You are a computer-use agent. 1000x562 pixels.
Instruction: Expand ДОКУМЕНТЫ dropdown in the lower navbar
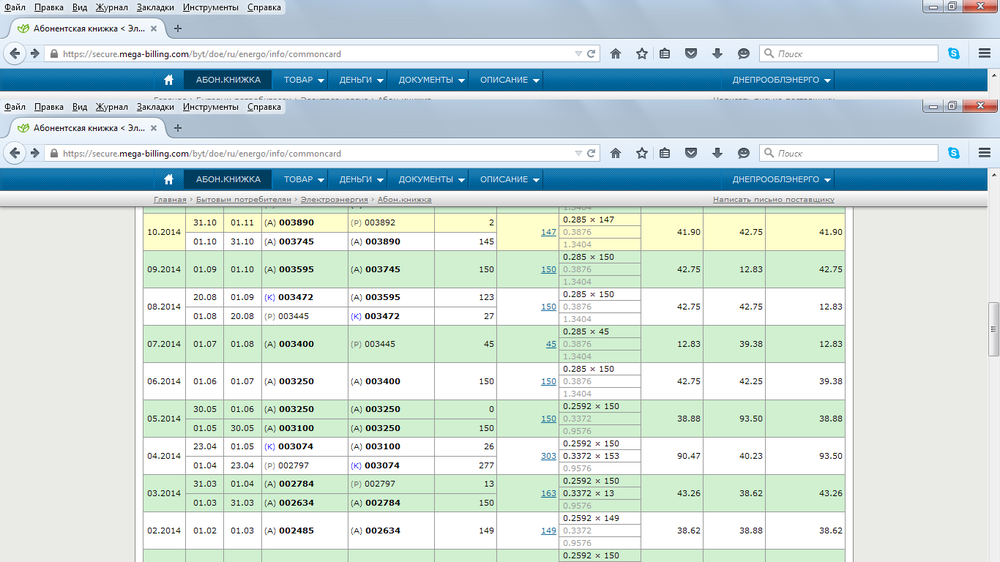click(x=432, y=180)
